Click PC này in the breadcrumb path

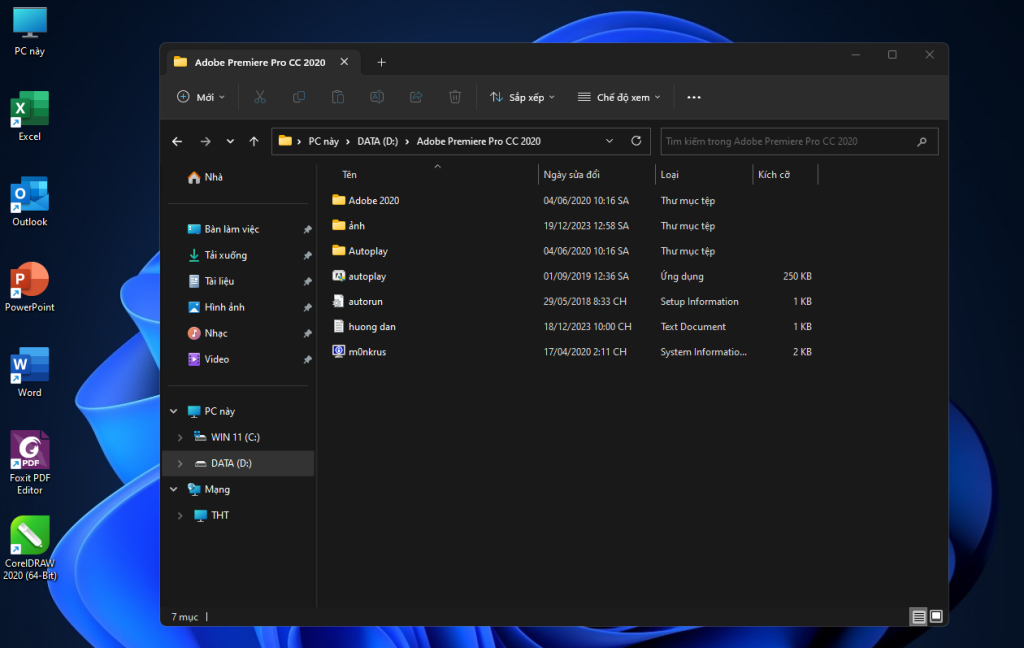(323, 141)
